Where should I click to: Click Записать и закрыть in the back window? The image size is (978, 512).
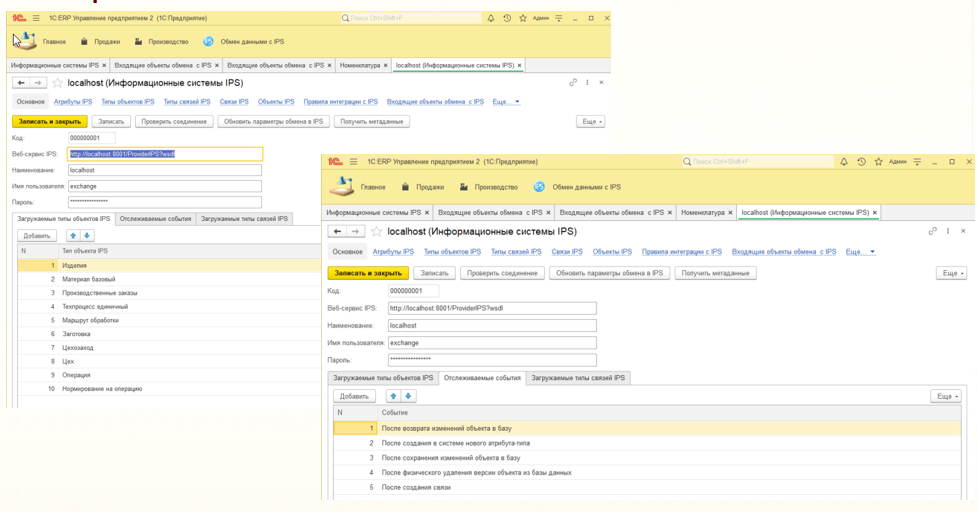pos(48,121)
